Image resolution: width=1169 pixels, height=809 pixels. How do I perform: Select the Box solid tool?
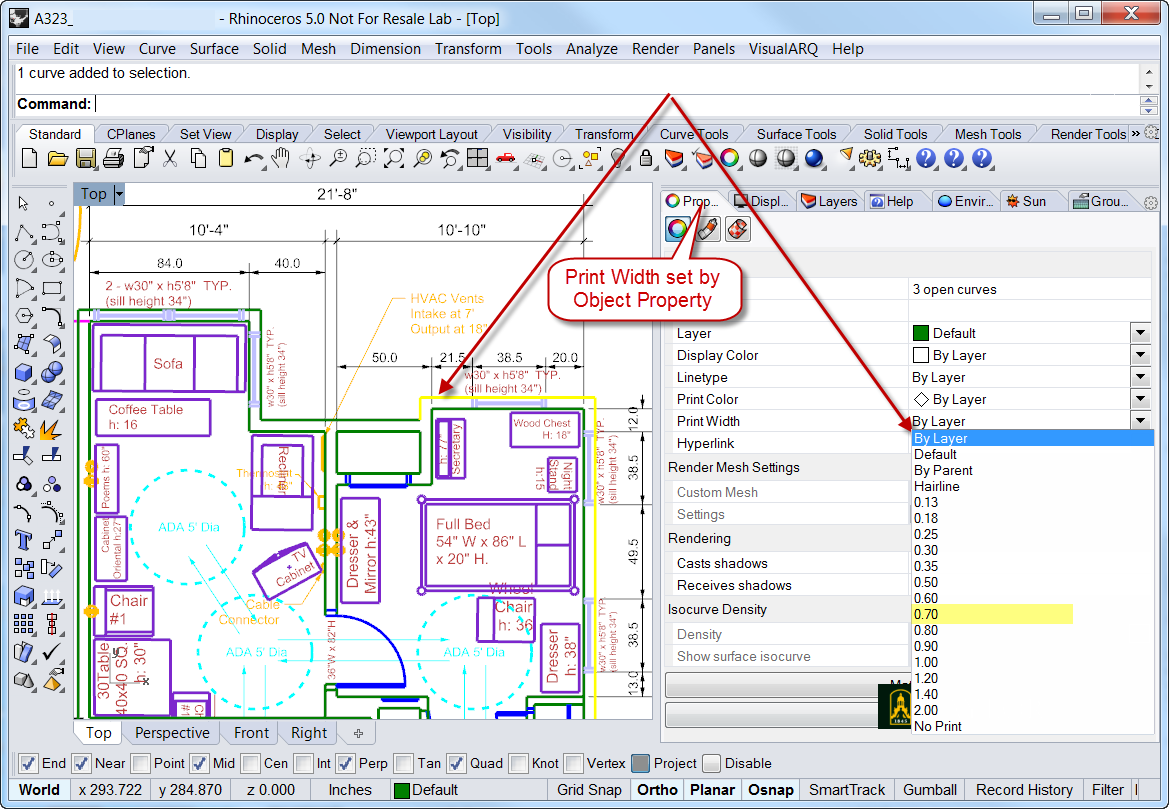pyautogui.click(x=23, y=371)
